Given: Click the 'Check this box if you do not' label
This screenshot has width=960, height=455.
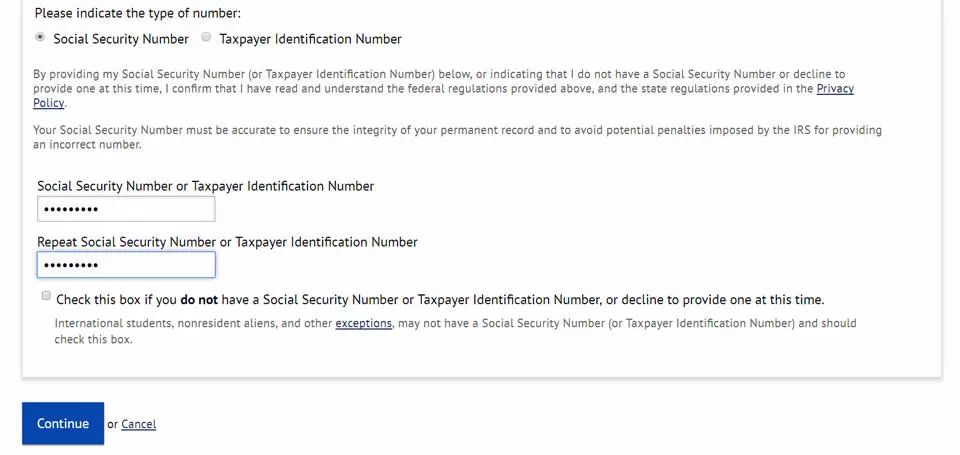Looking at the screenshot, I should click(x=440, y=300).
